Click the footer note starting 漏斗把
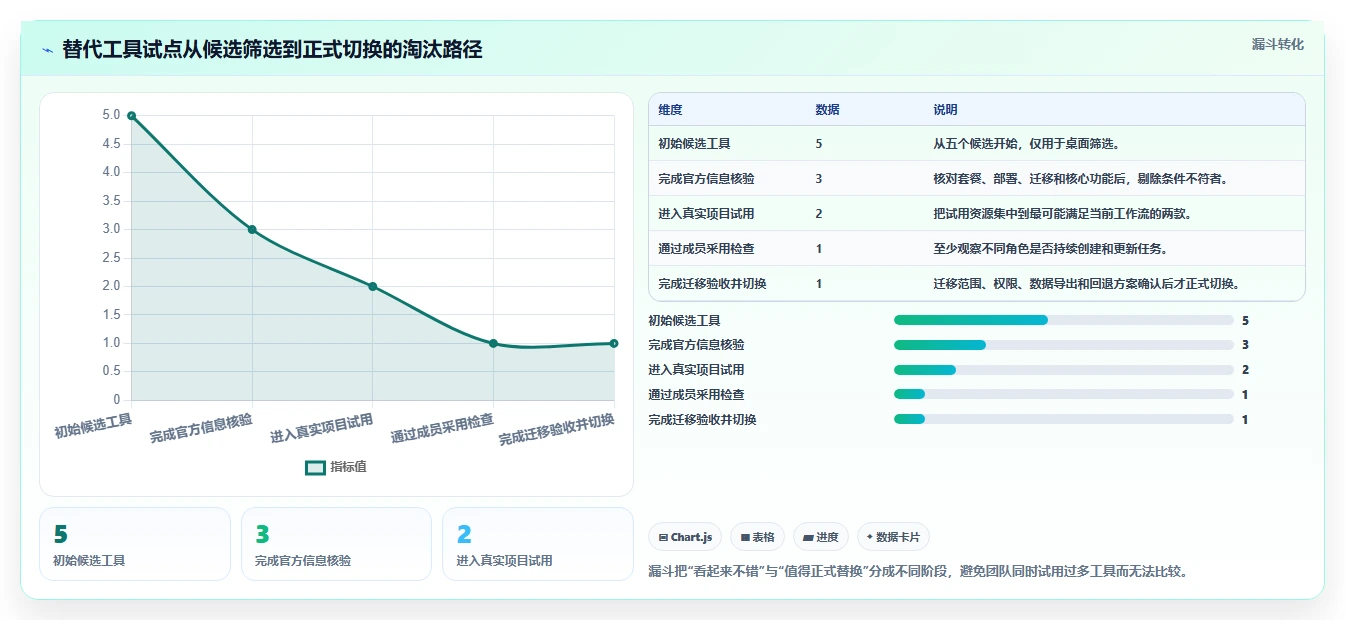 [918, 572]
